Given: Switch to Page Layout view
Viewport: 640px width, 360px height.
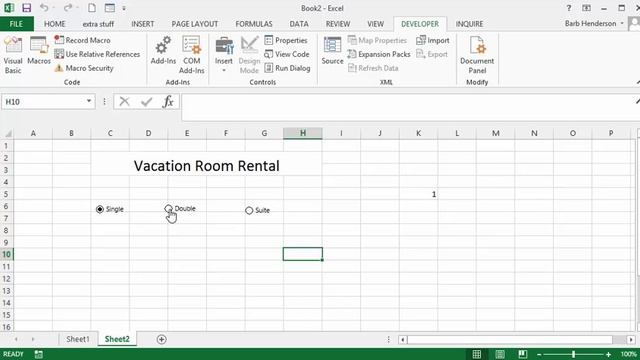Looking at the screenshot, I should [x=500, y=354].
